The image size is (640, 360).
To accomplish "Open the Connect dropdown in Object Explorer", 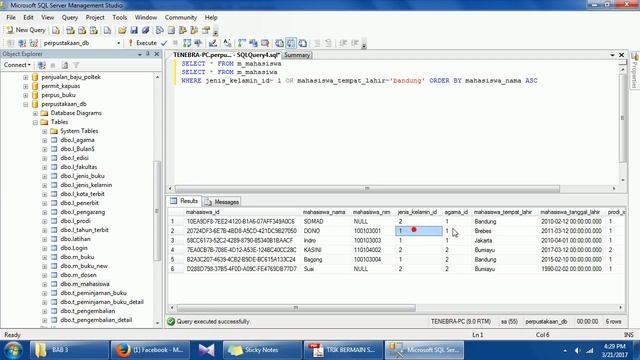I will point(17,65).
